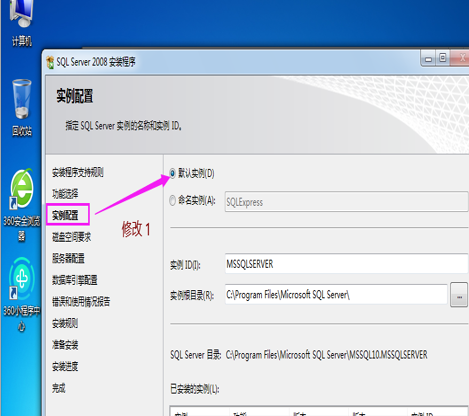469x416 pixels.
Task: Go to 错误和使用情况报告 step
Action: [x=81, y=302]
